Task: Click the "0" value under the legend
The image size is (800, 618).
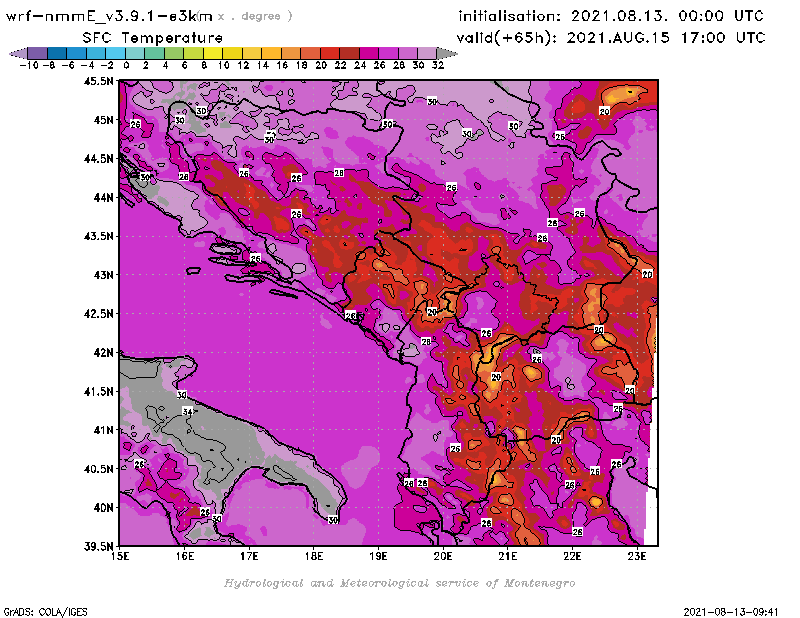Action: [x=126, y=65]
